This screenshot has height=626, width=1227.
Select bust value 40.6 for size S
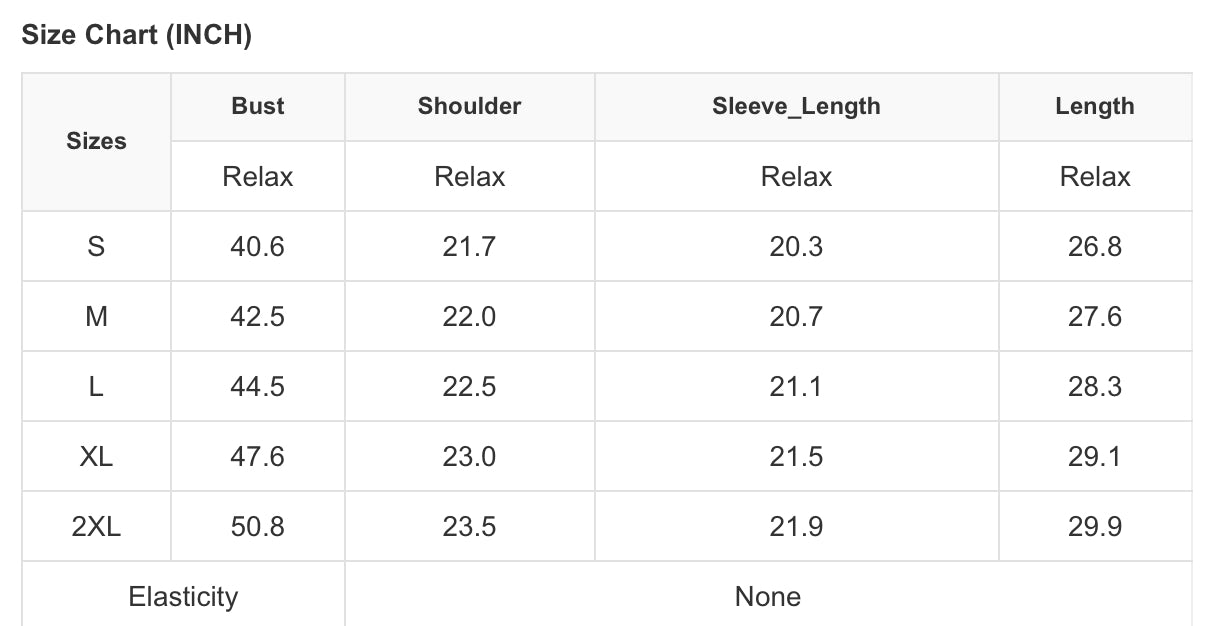[258, 247]
